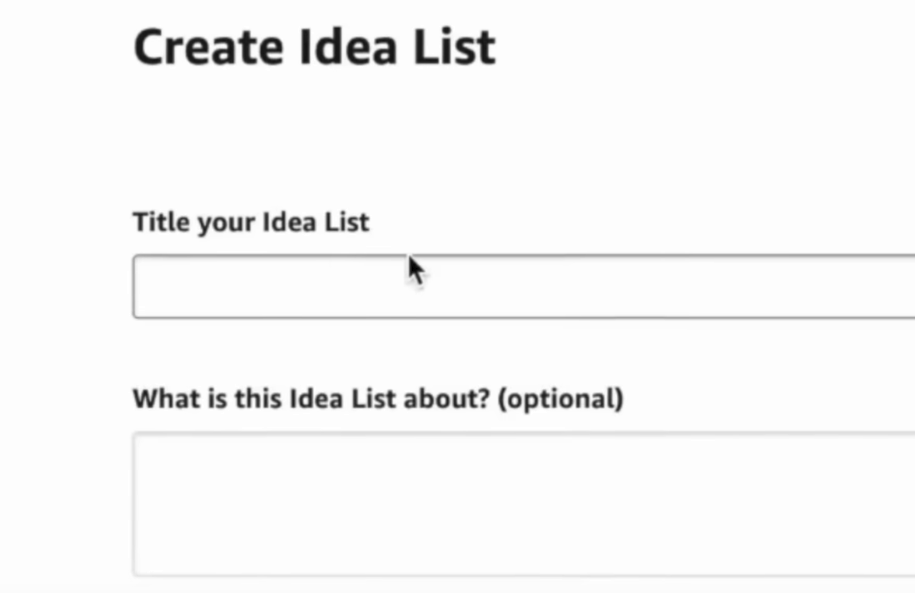Click the word "Create" in the heading
This screenshot has width=915, height=593.
point(194,47)
